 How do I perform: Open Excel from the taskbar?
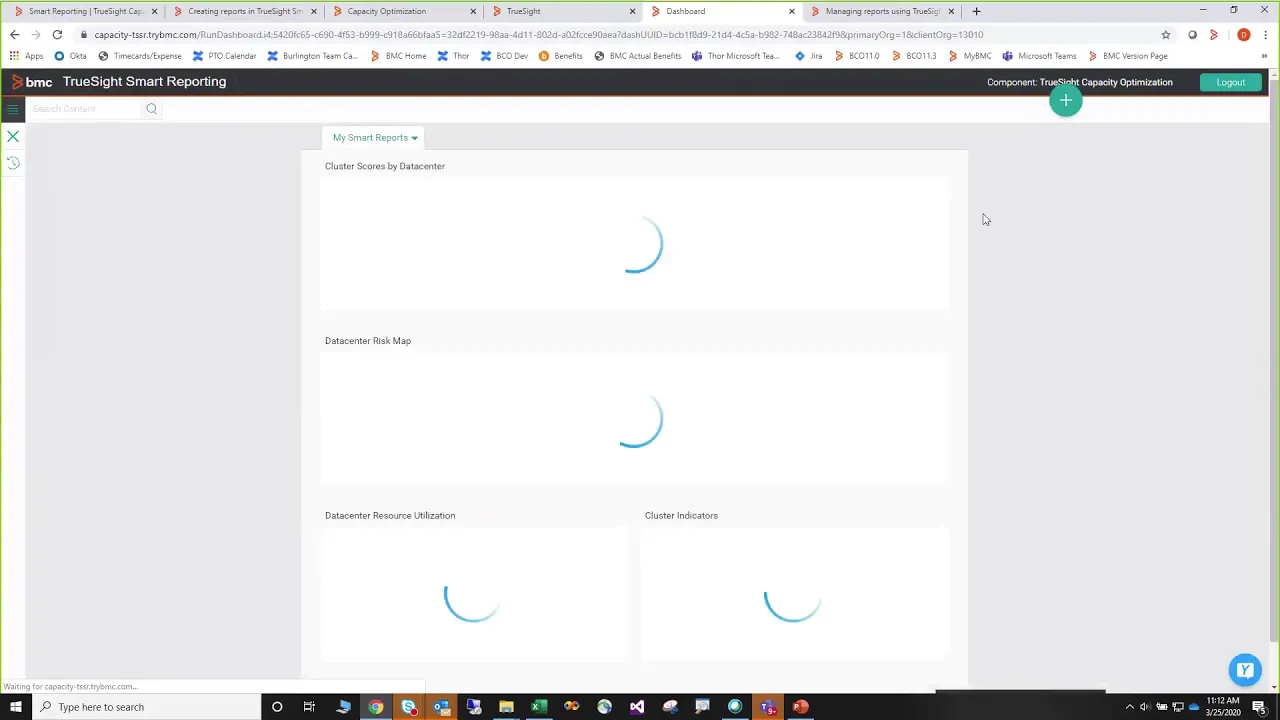click(x=539, y=707)
